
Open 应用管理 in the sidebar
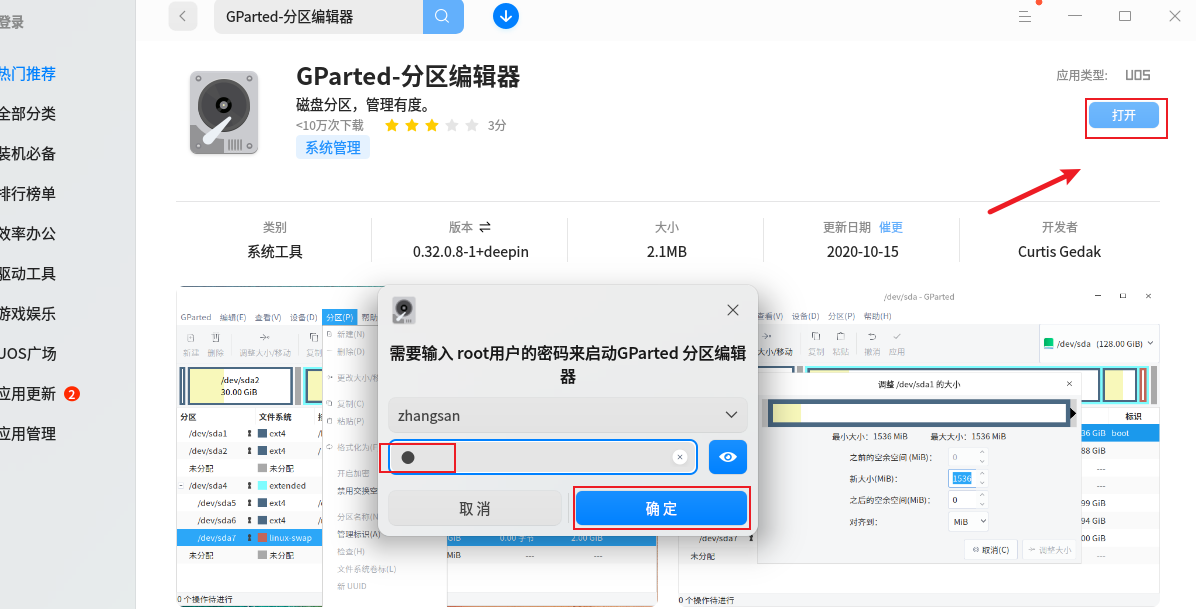(27, 433)
